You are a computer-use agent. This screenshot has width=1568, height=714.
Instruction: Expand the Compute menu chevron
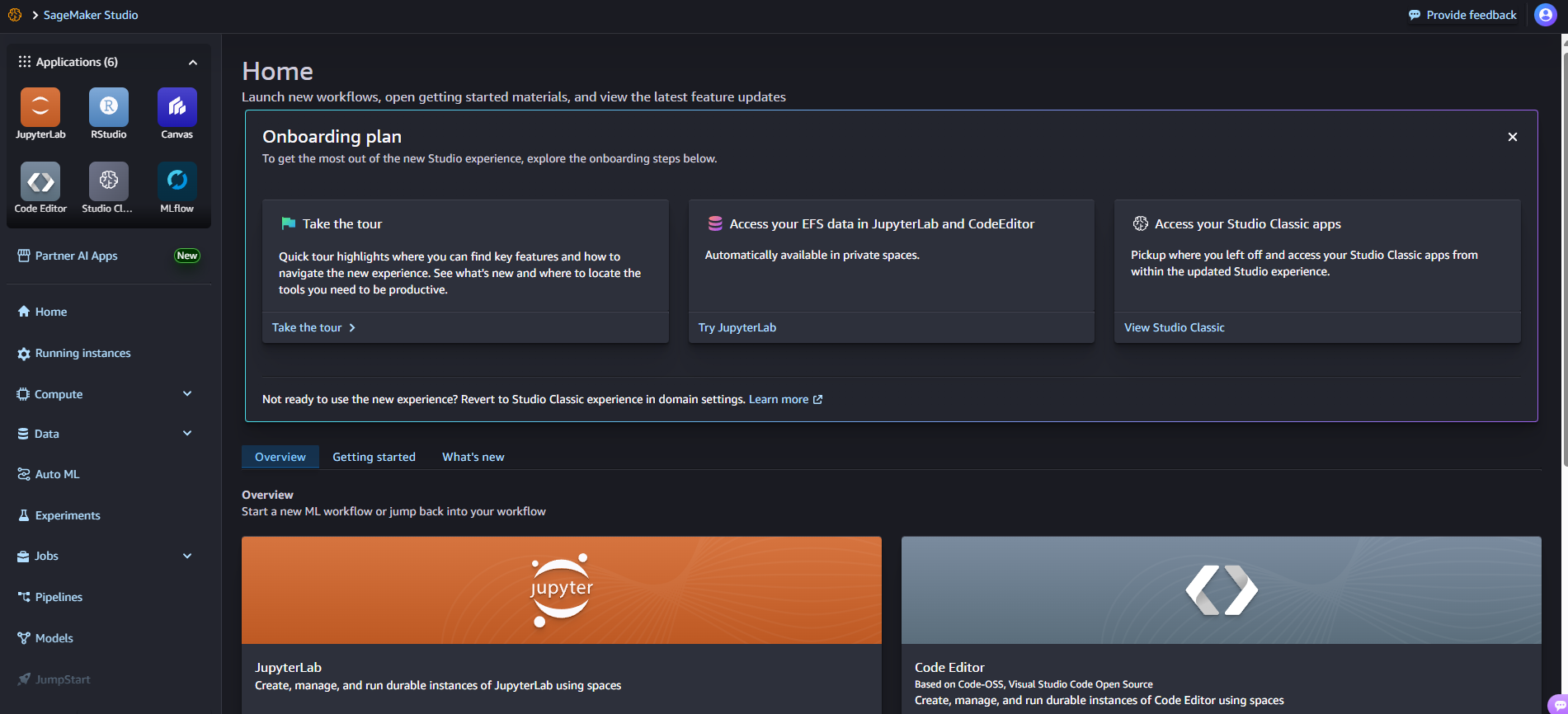[187, 394]
